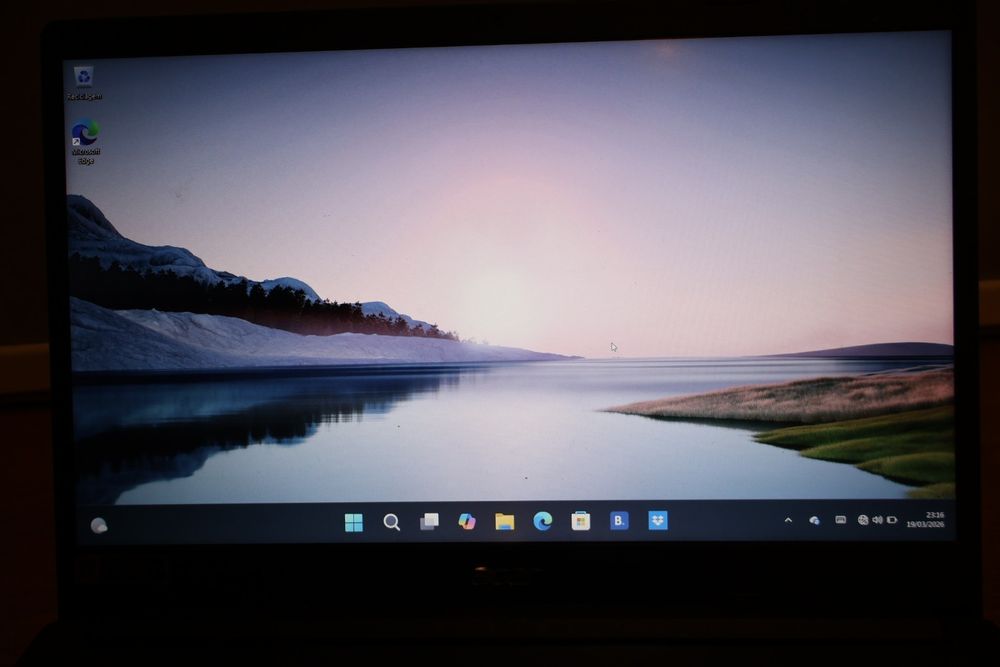Expand the hidden system tray icons
This screenshot has width=1000, height=667.
[788, 520]
